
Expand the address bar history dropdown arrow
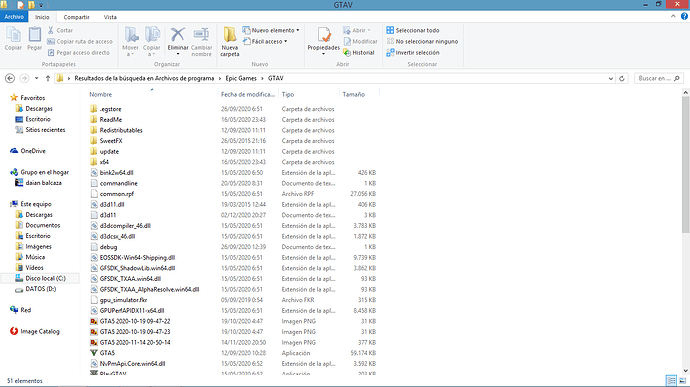click(x=611, y=78)
